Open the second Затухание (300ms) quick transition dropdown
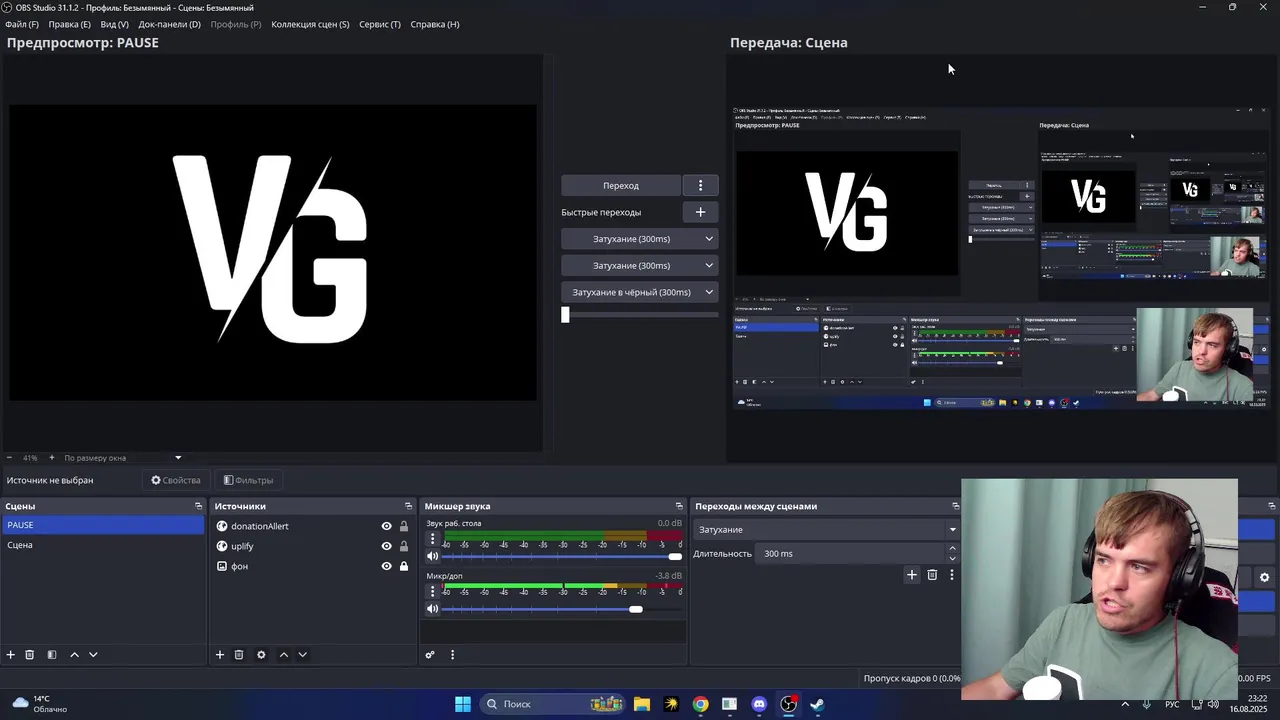1280x720 pixels. [x=639, y=266]
